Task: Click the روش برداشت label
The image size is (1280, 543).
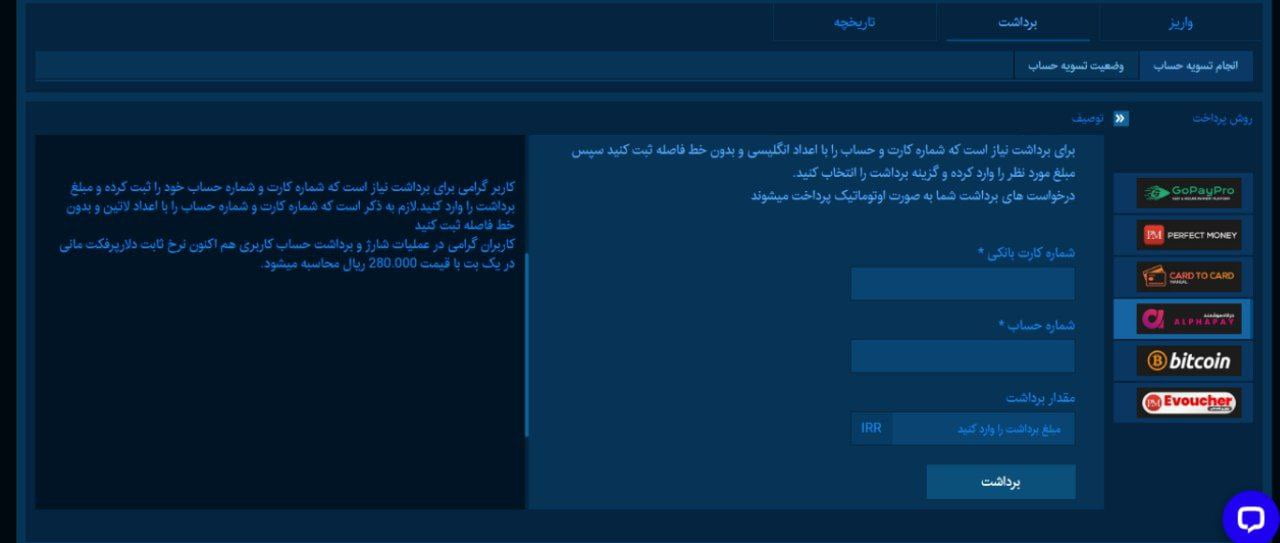Action: 1222,119
